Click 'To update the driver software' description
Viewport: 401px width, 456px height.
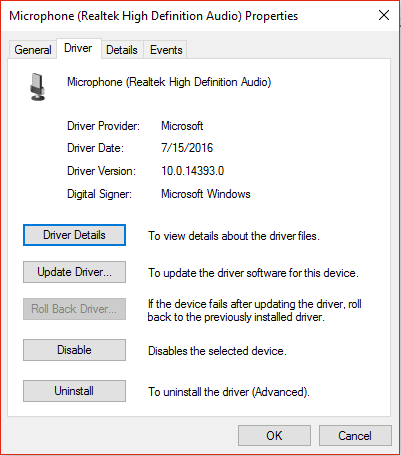point(253,273)
